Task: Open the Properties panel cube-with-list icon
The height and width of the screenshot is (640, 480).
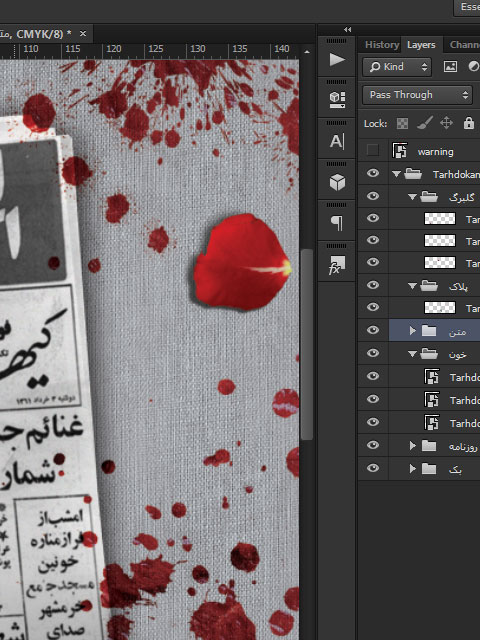Action: (337, 99)
